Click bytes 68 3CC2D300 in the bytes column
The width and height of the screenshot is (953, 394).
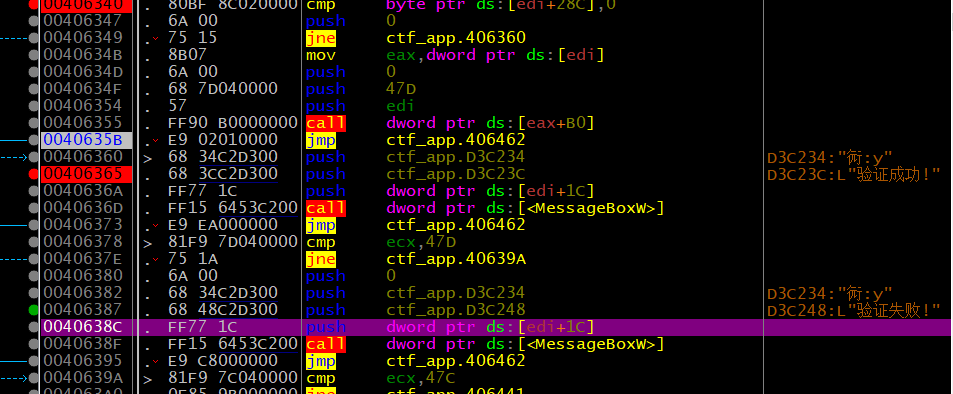[x=223, y=174]
